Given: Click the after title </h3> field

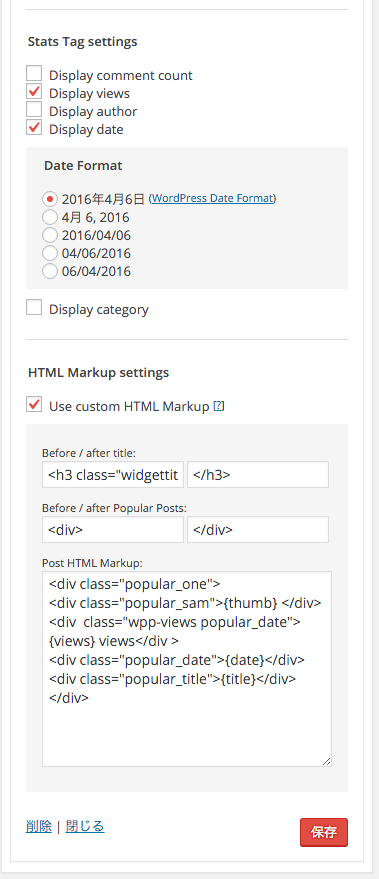Looking at the screenshot, I should (x=258, y=475).
